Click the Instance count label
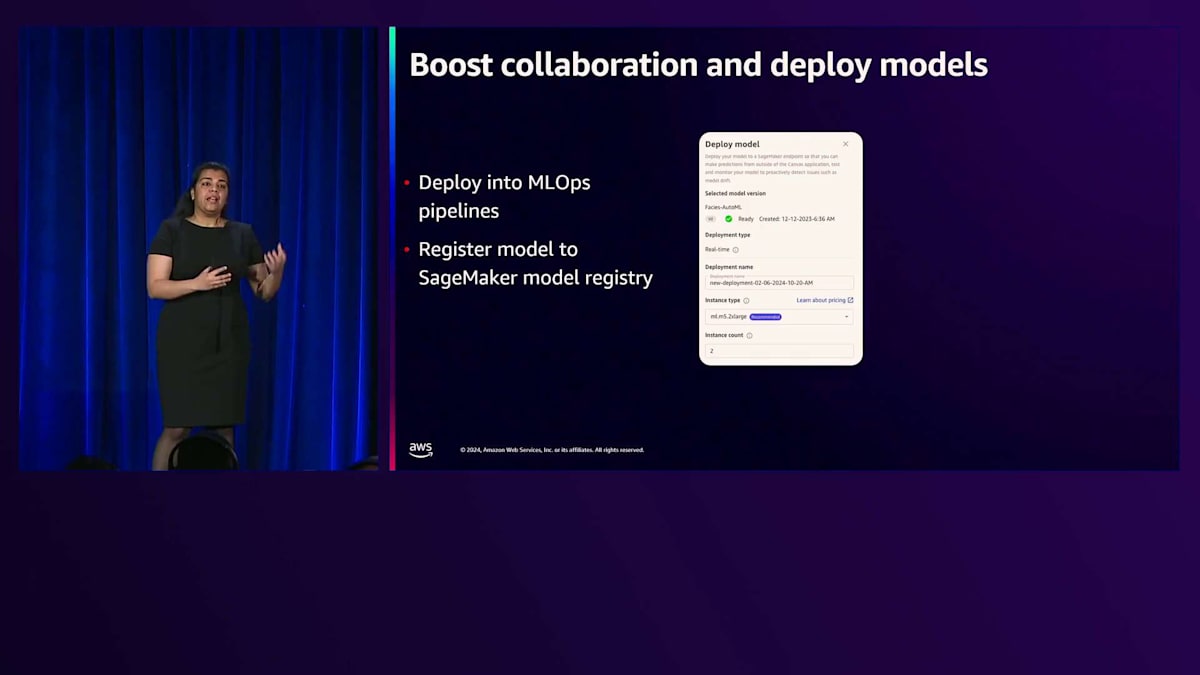1200x675 pixels. point(724,335)
